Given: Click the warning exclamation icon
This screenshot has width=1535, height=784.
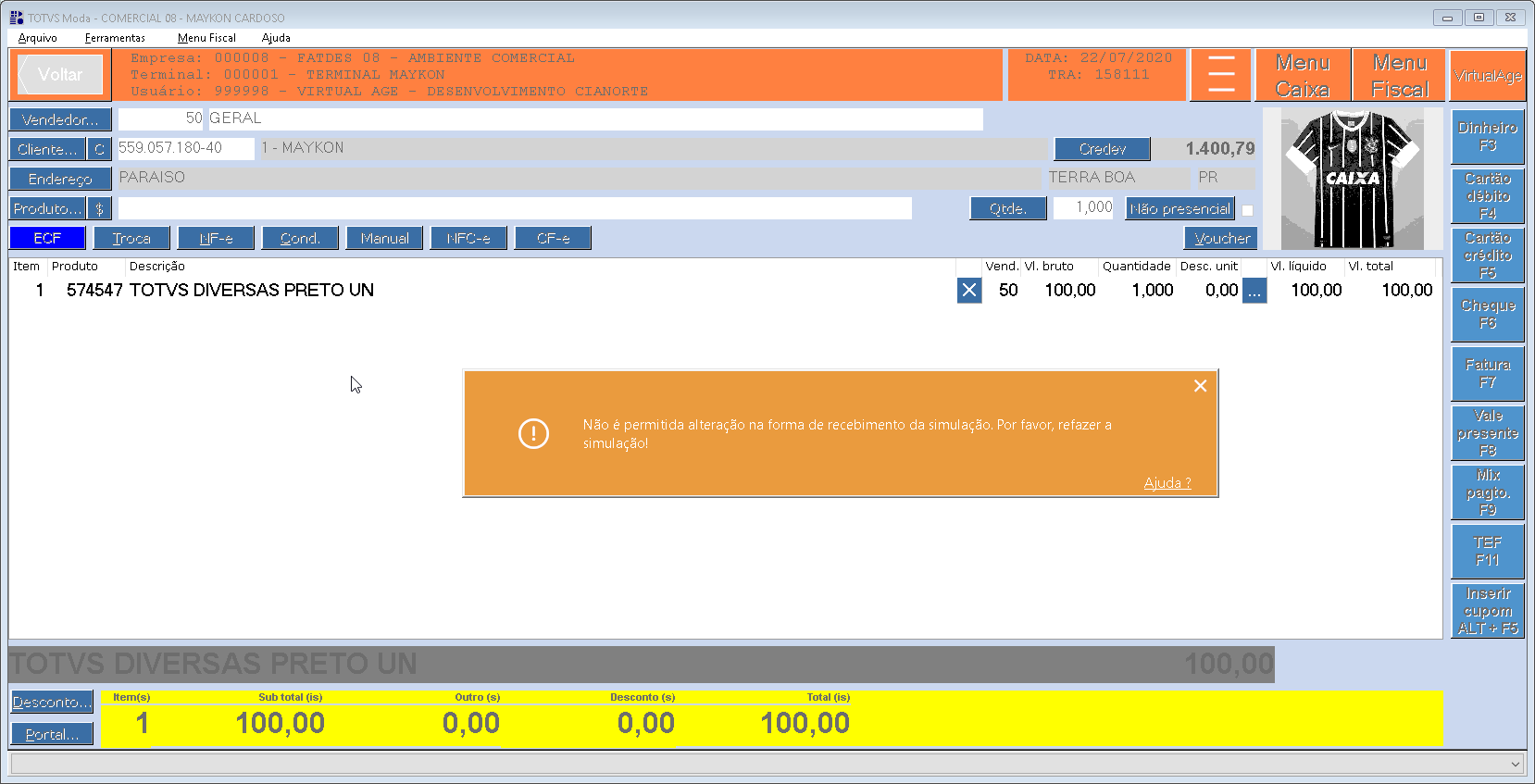Looking at the screenshot, I should (x=533, y=433).
